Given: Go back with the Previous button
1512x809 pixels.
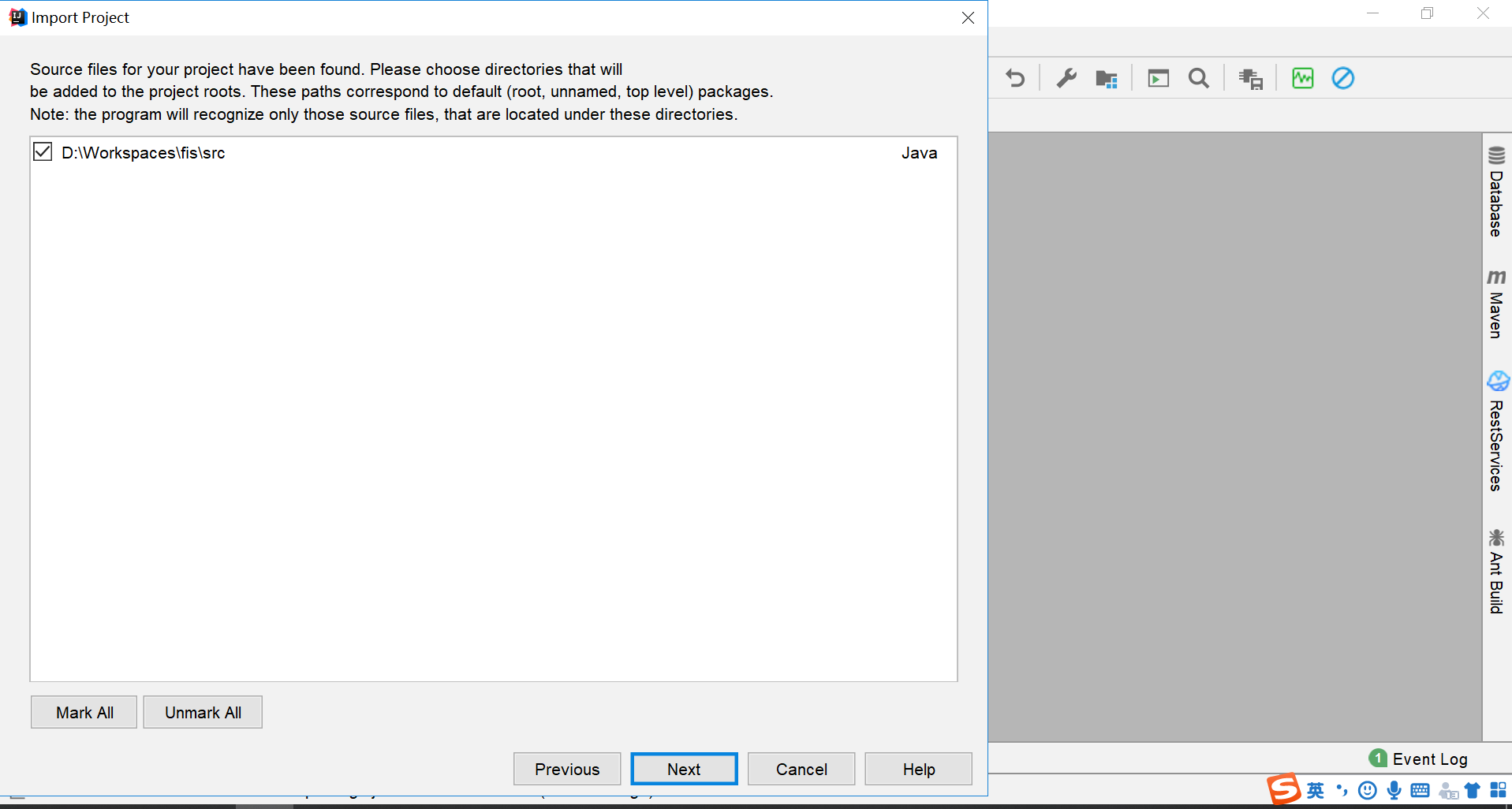Looking at the screenshot, I should (x=567, y=769).
